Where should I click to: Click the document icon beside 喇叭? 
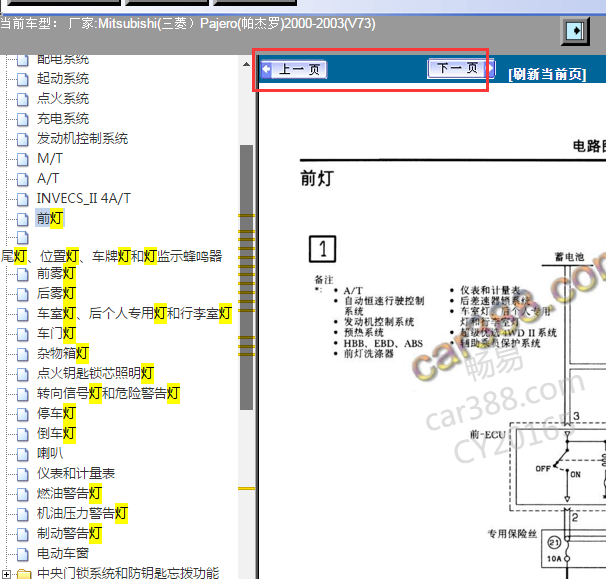tap(23, 455)
